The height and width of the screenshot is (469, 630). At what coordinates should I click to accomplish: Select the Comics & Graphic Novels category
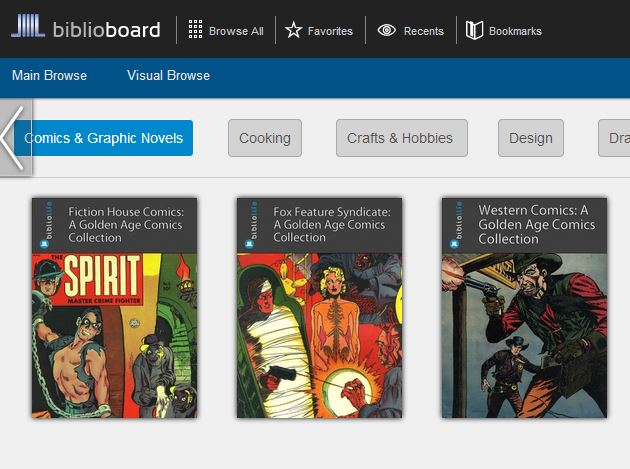103,138
